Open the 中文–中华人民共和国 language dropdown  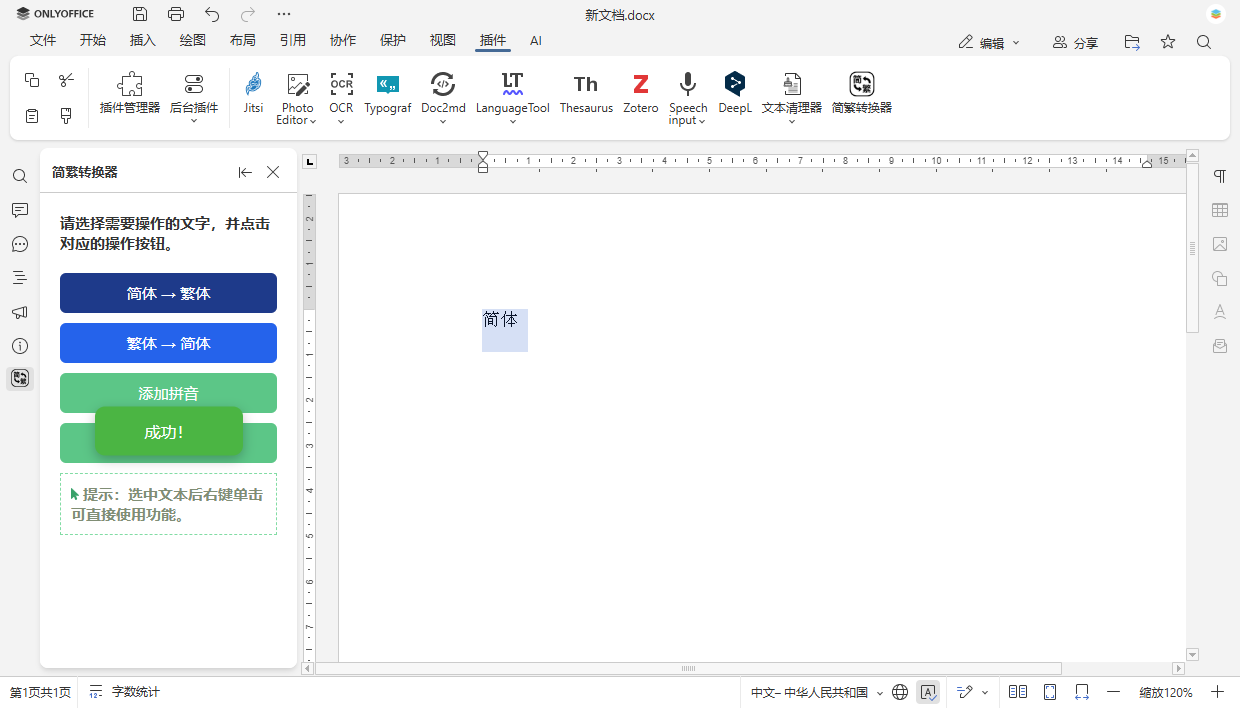817,692
